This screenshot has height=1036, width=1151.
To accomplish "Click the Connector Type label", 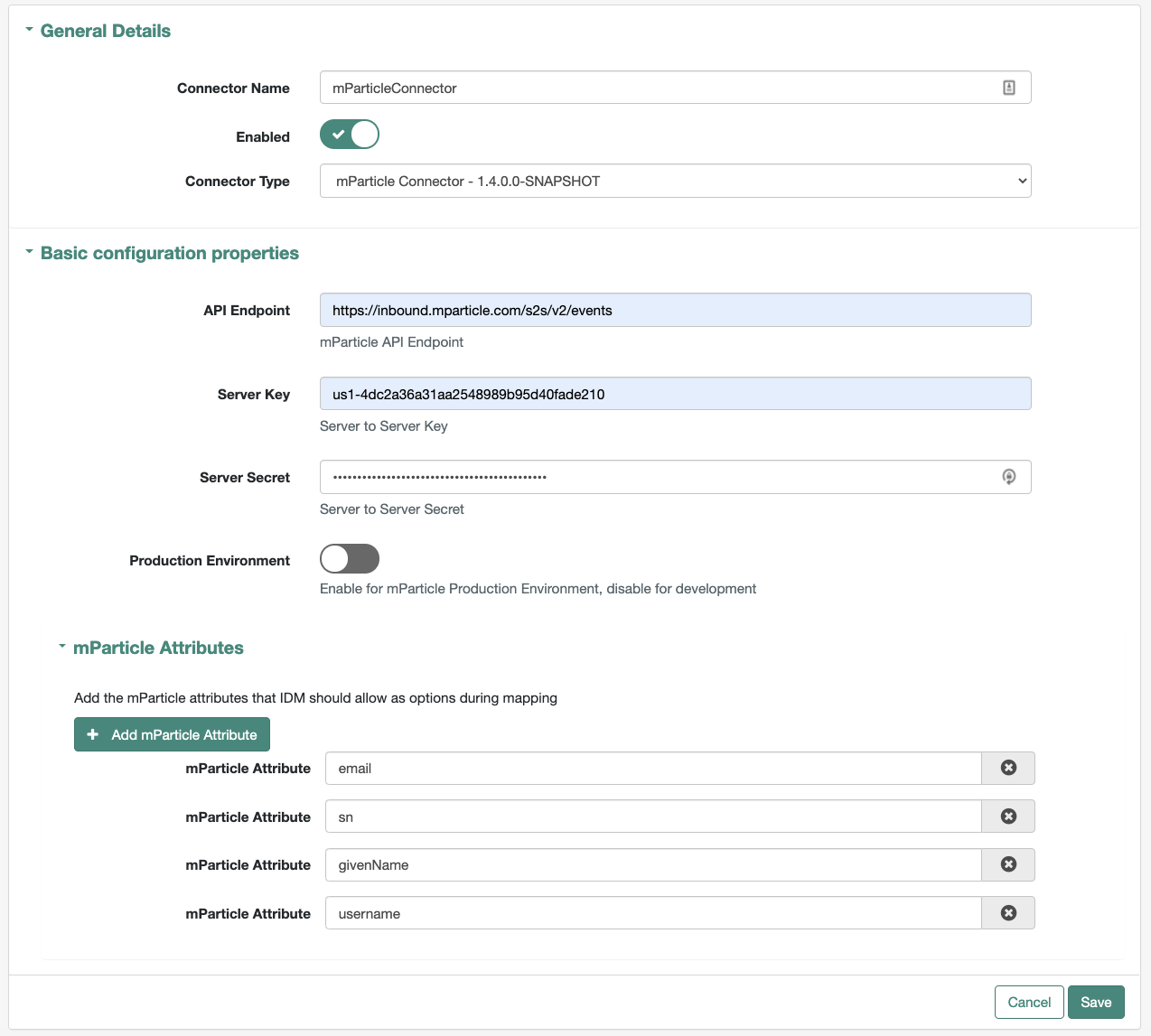I will [238, 182].
